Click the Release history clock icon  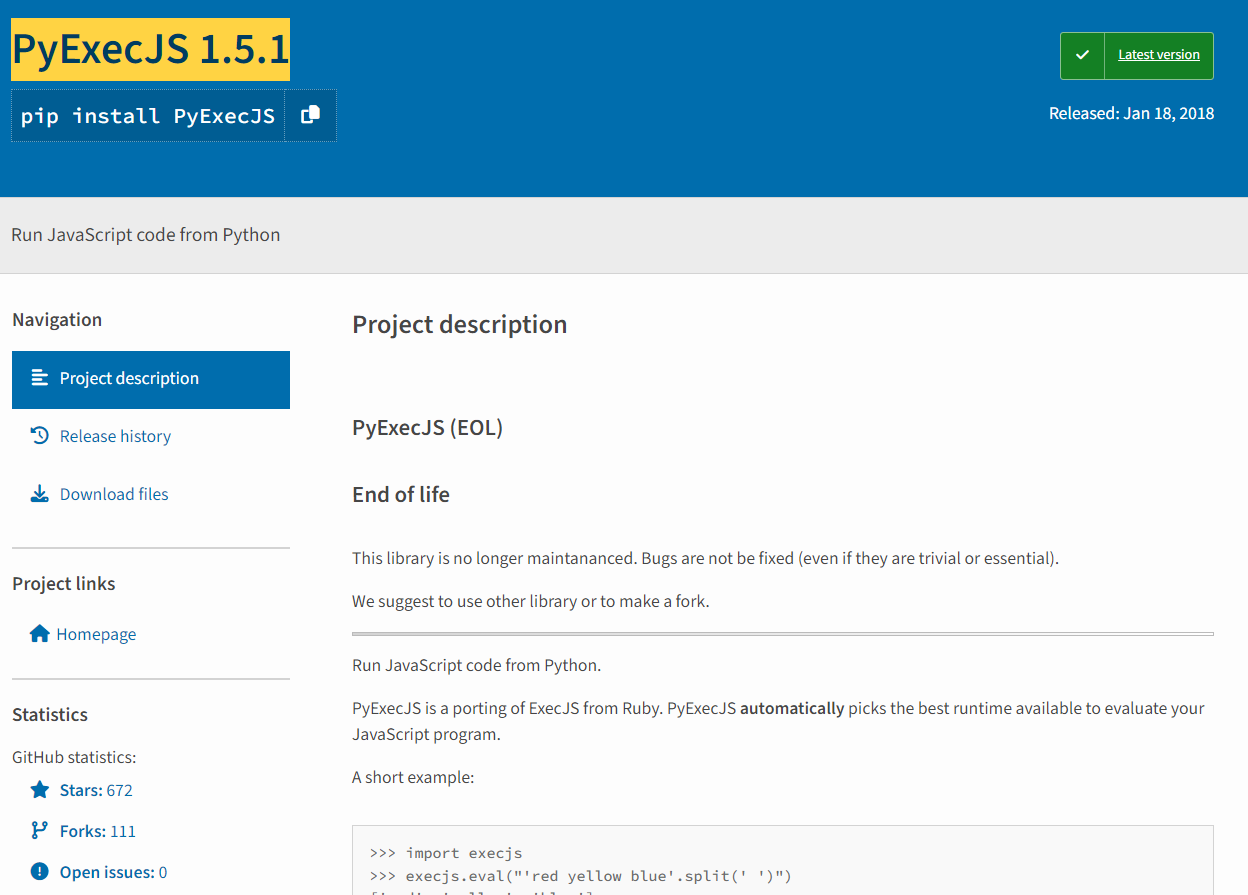38,436
